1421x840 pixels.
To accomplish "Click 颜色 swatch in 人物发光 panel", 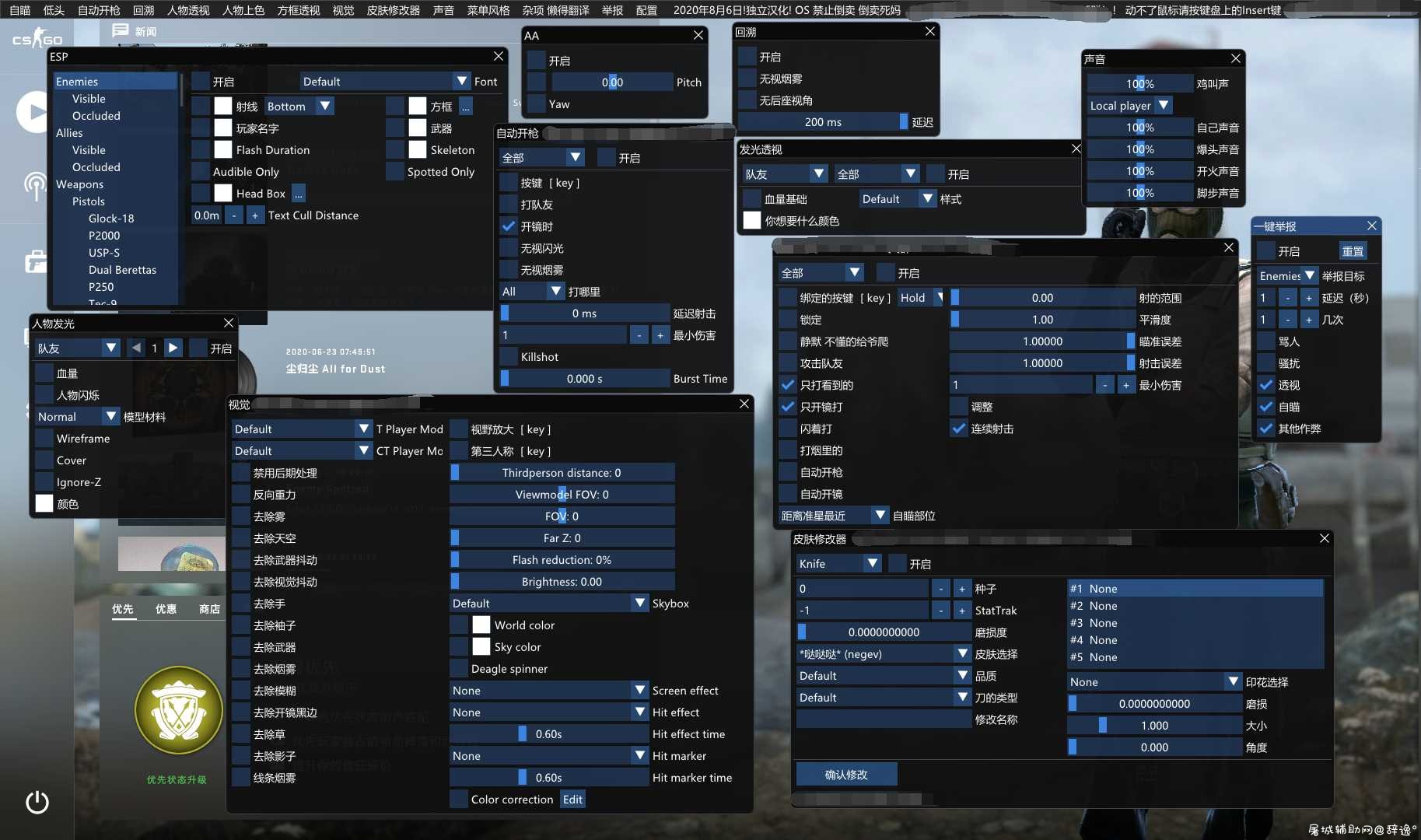I will 44,504.
